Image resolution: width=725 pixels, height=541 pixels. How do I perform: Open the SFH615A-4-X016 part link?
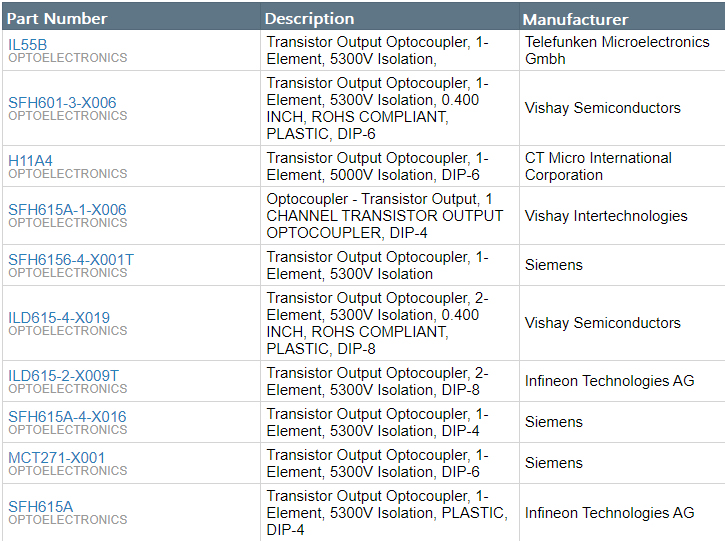(x=67, y=416)
